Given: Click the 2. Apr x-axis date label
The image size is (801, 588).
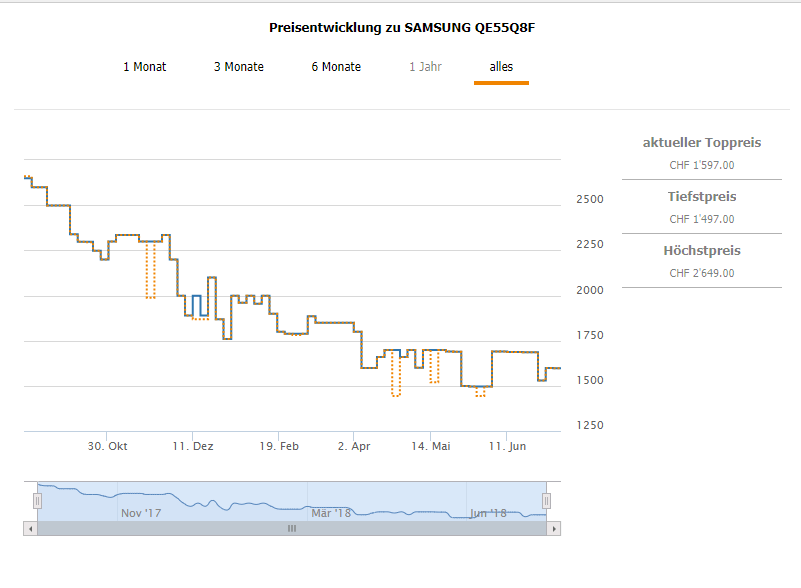Looking at the screenshot, I should (354, 446).
